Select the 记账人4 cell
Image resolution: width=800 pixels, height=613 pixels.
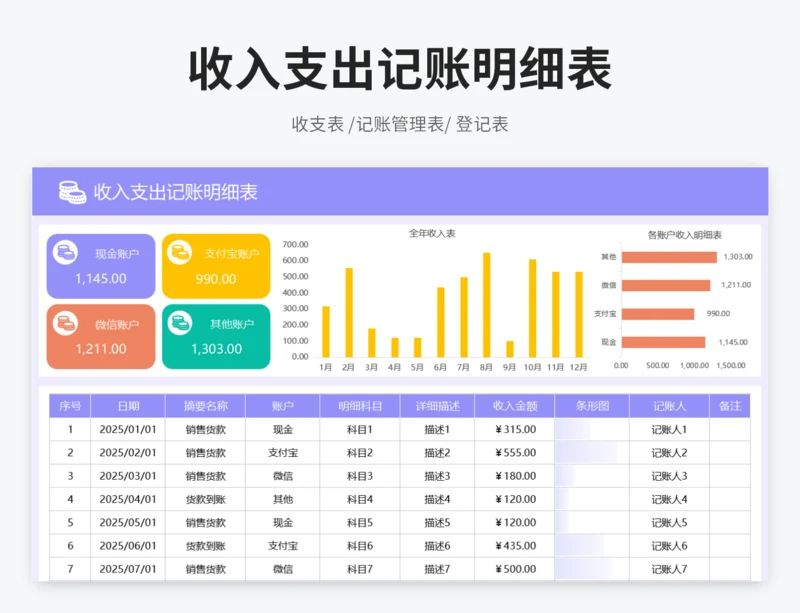click(x=669, y=499)
